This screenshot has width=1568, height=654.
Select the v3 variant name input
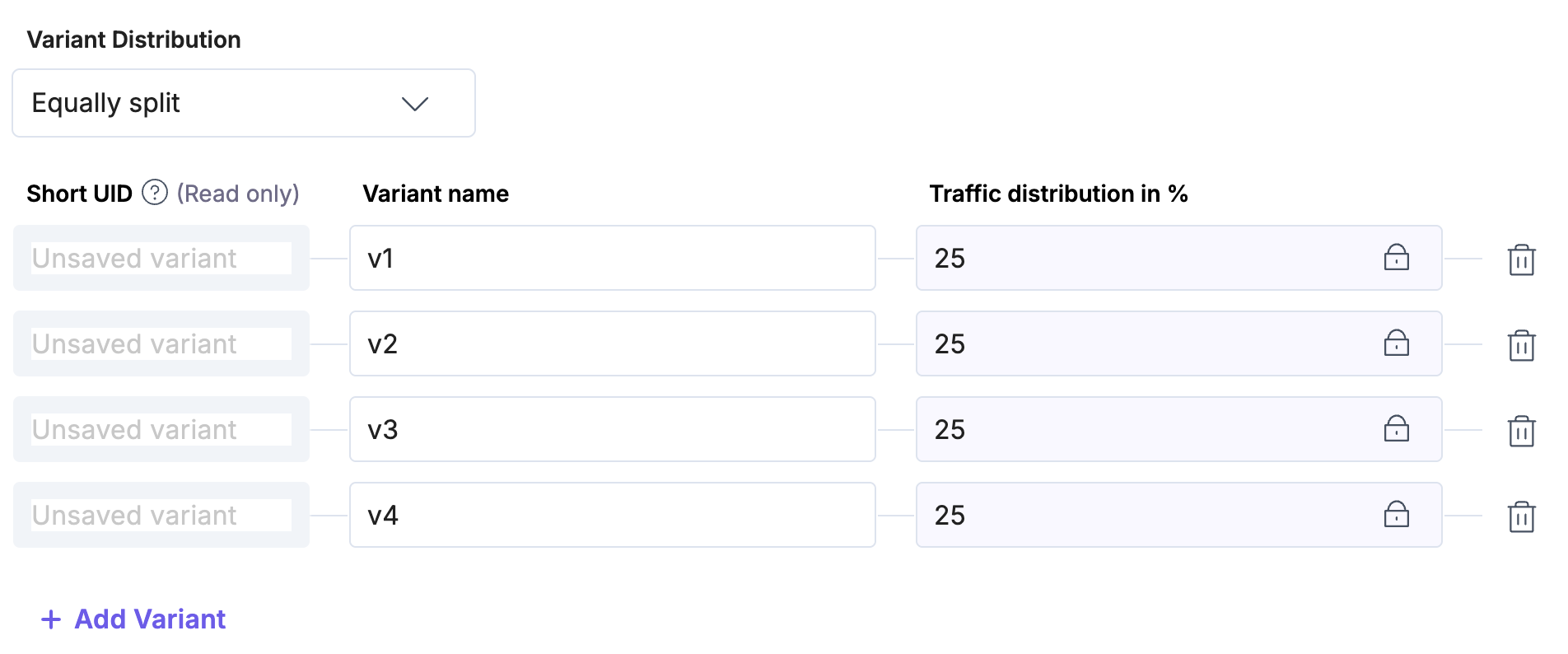[612, 429]
